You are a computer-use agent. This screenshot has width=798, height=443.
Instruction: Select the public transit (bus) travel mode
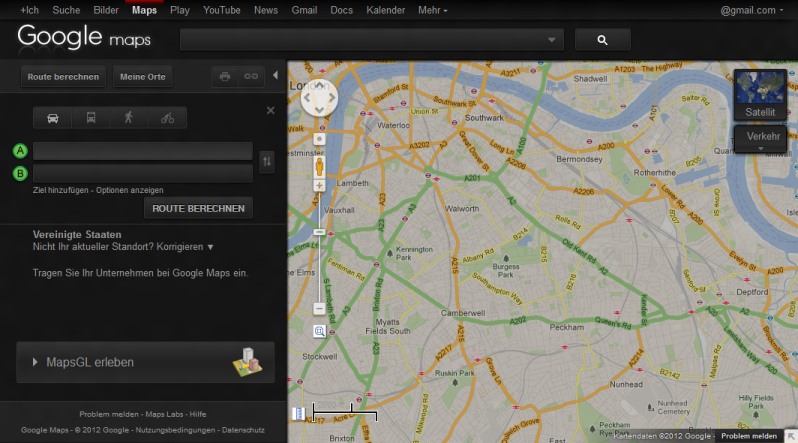click(x=91, y=118)
